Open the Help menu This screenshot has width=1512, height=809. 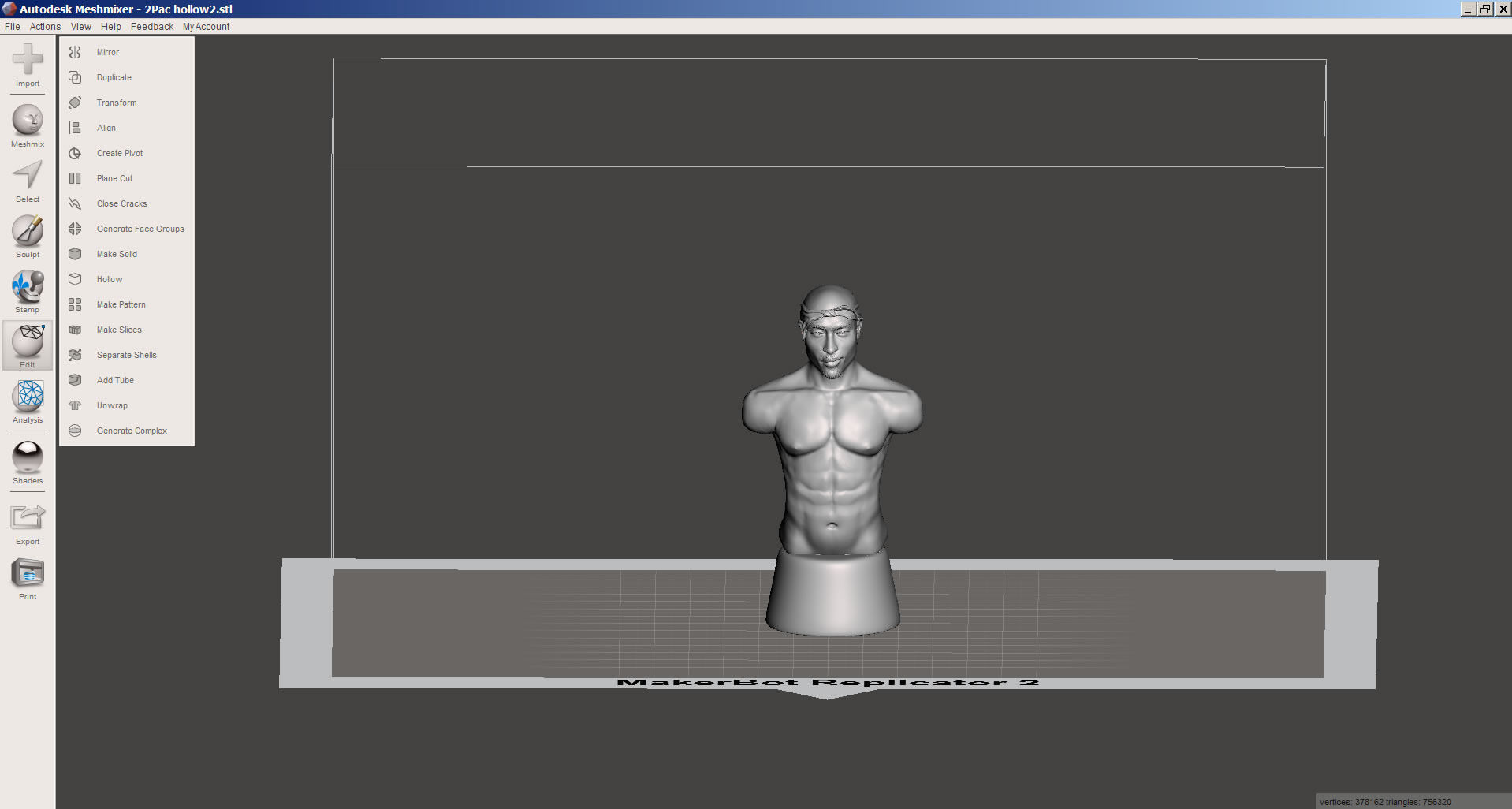click(x=111, y=27)
